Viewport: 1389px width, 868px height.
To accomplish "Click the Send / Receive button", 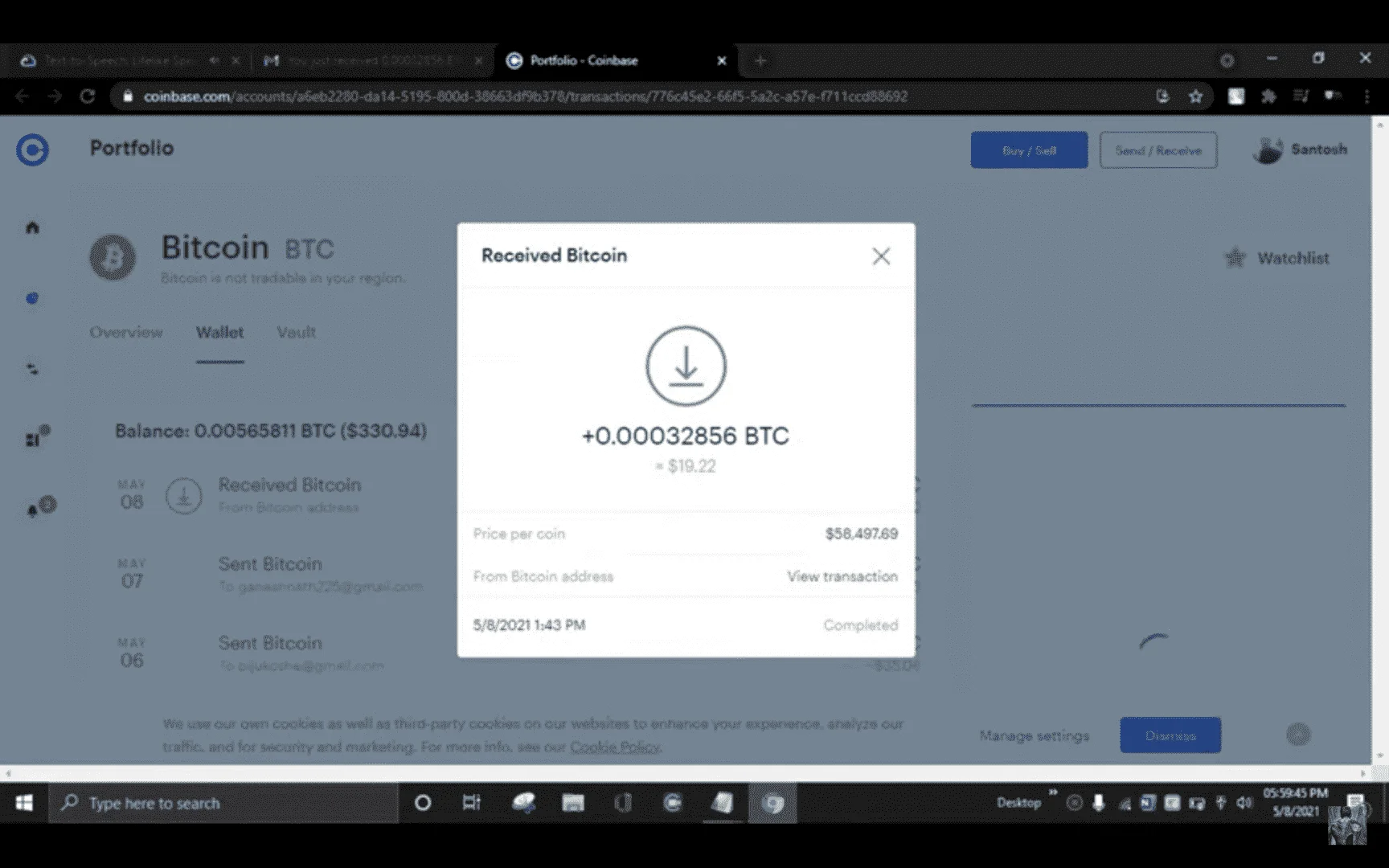I will (1158, 150).
